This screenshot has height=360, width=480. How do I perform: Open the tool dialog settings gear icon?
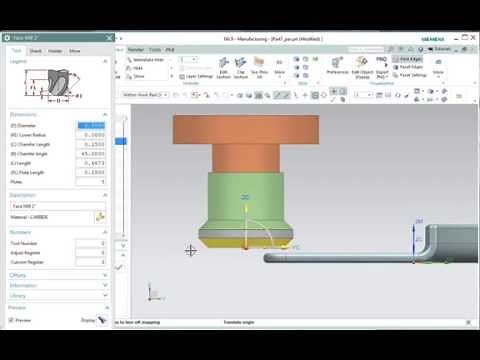[7, 38]
